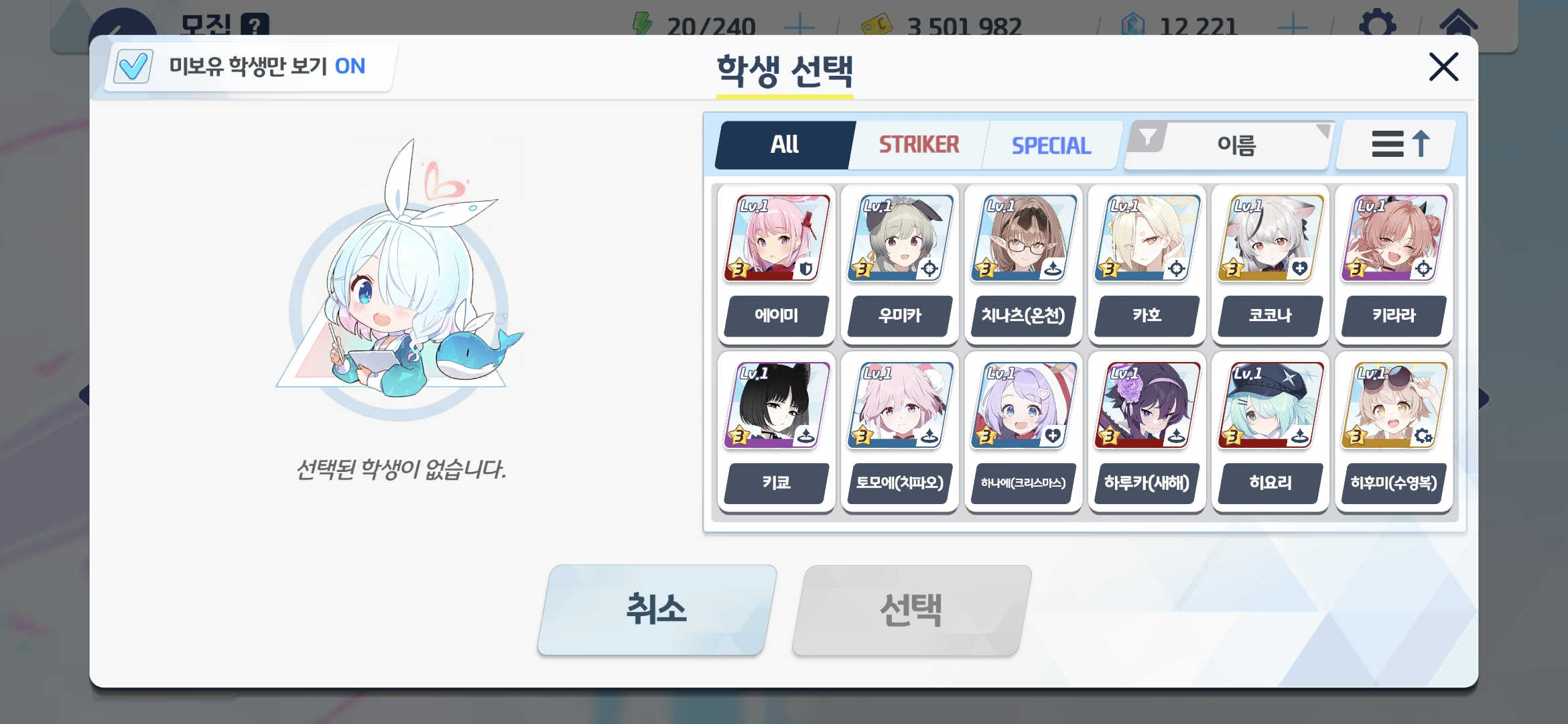The height and width of the screenshot is (724, 1568).
Task: Select the 히후미(수영복) character icon
Action: pyautogui.click(x=1394, y=406)
